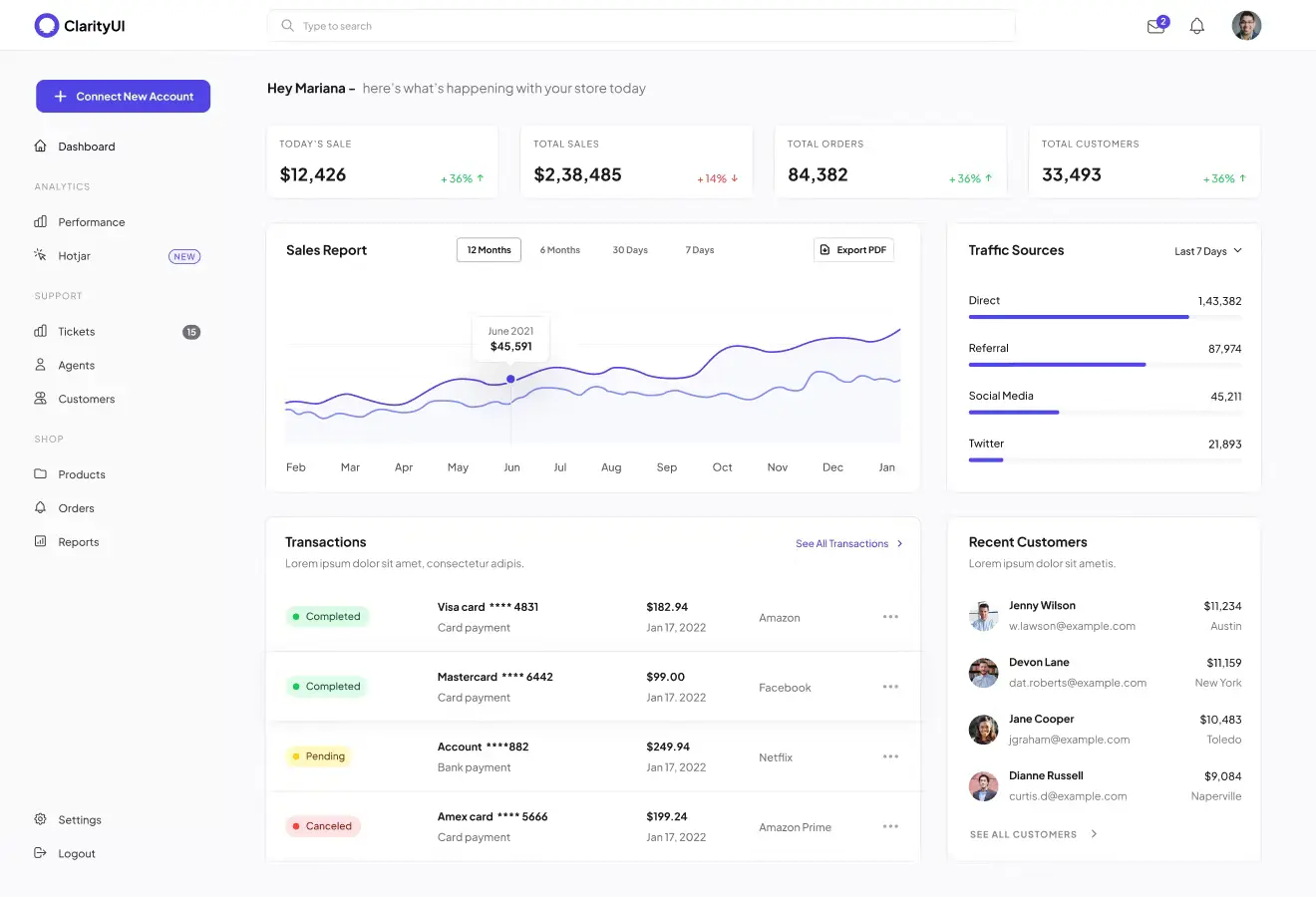Click the Export PDF button

pos(853,250)
